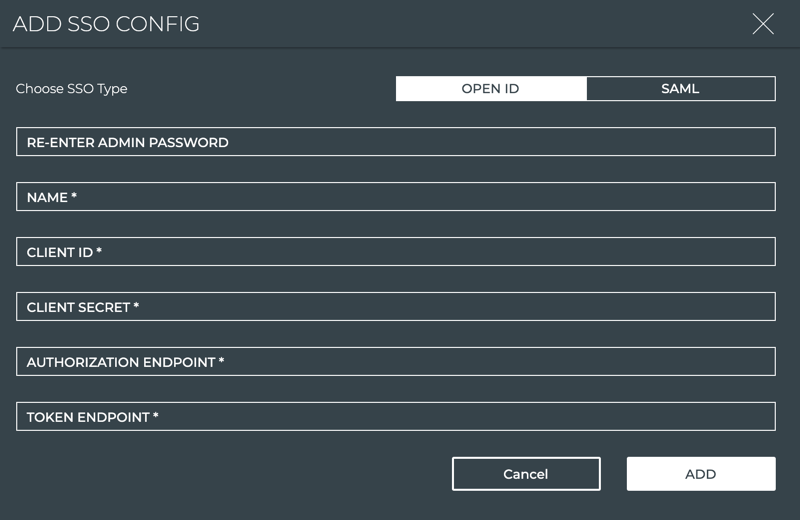800x520 pixels.
Task: Click the asterisk next to CLIENT ID
Action: (x=99, y=252)
